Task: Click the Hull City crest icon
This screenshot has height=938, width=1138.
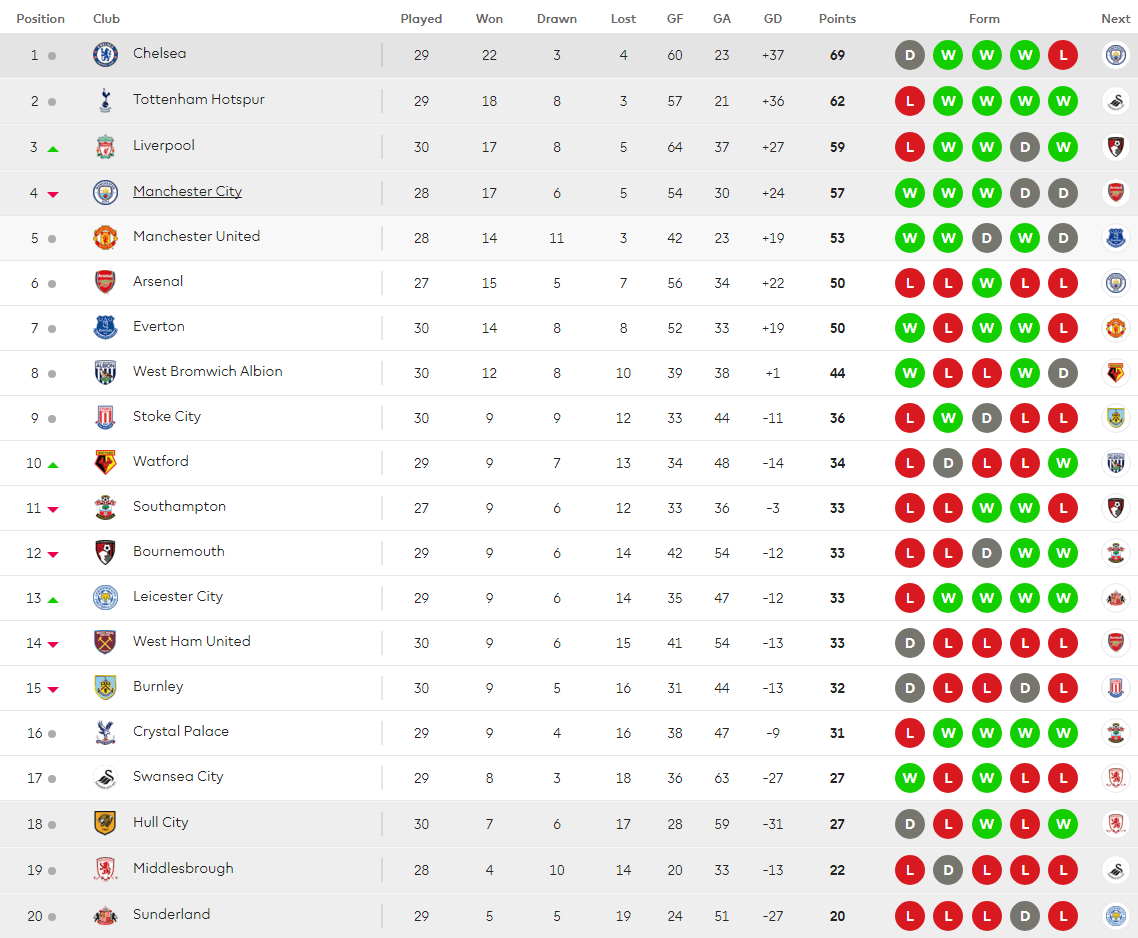Action: 105,823
